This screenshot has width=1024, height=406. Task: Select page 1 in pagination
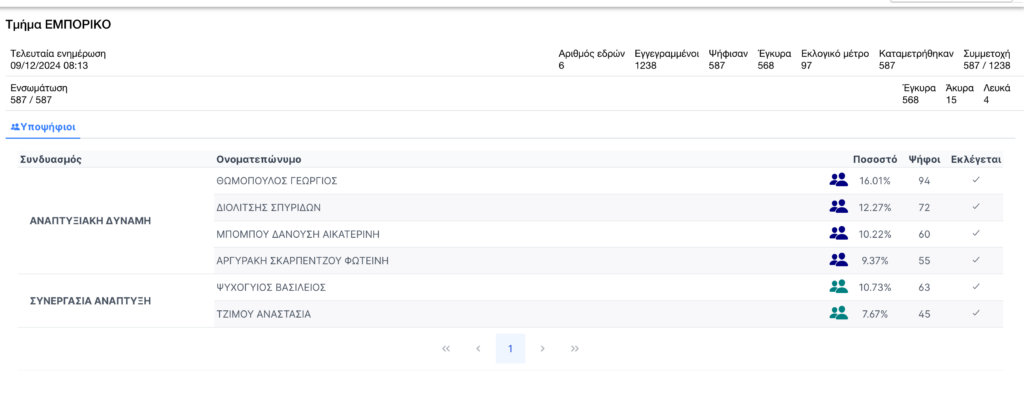(x=510, y=349)
